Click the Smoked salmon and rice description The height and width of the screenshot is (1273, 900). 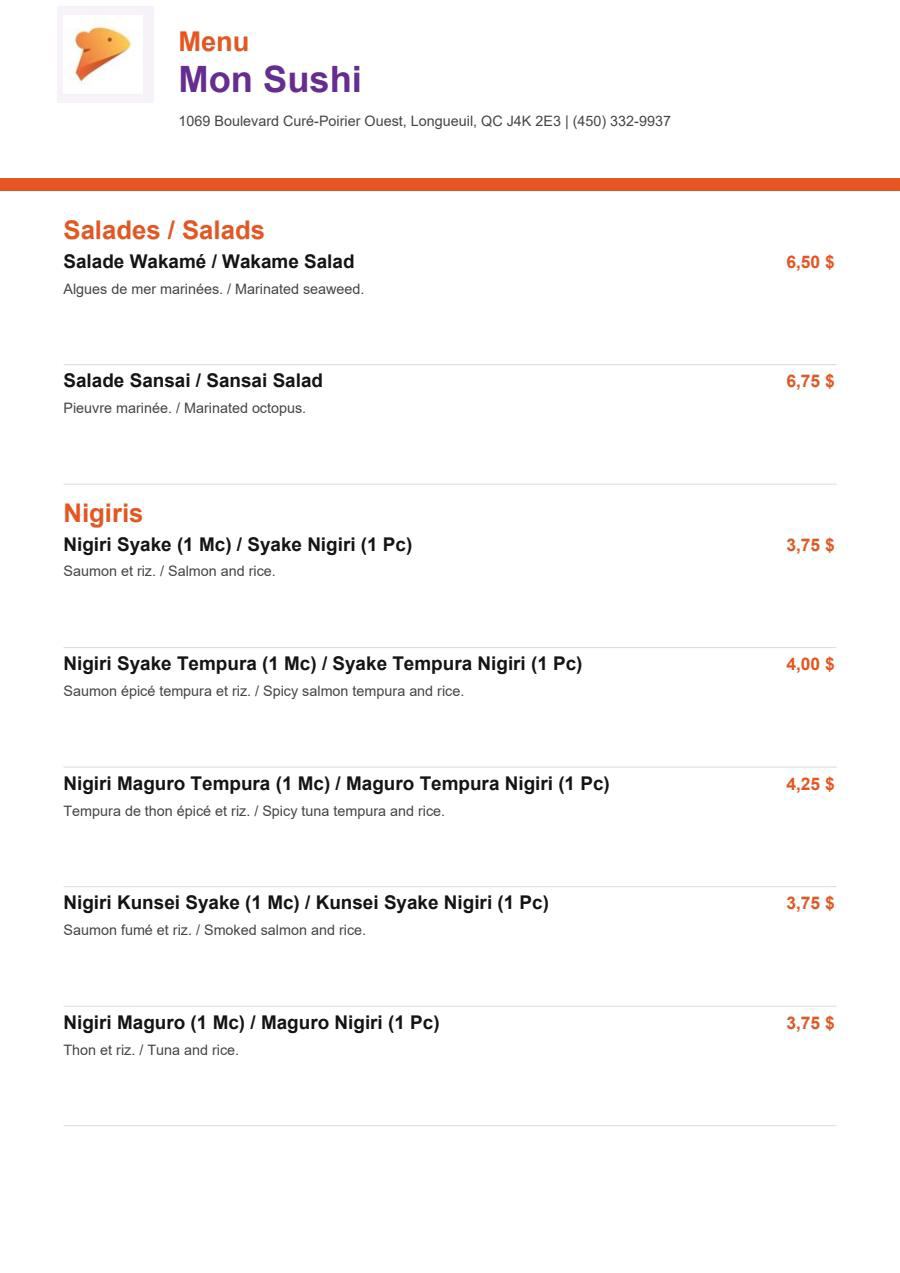215,930
